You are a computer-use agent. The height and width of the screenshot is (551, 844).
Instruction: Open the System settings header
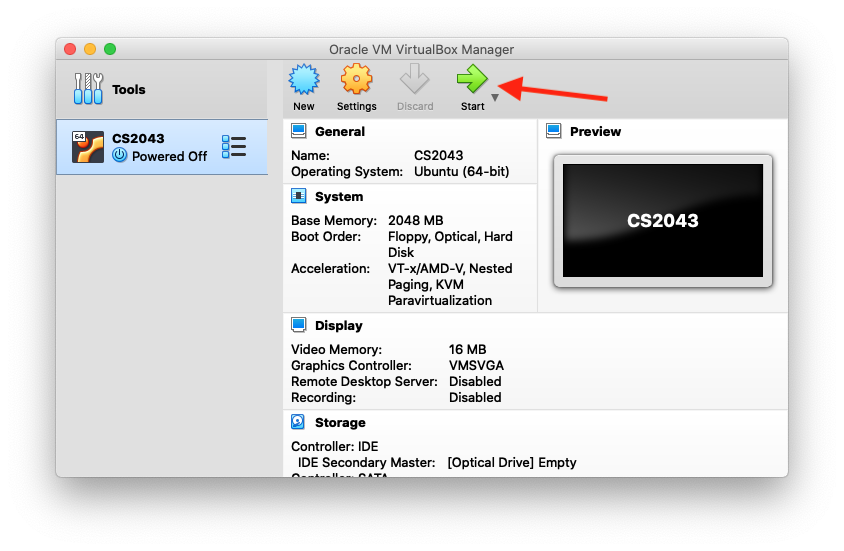pyautogui.click(x=339, y=196)
